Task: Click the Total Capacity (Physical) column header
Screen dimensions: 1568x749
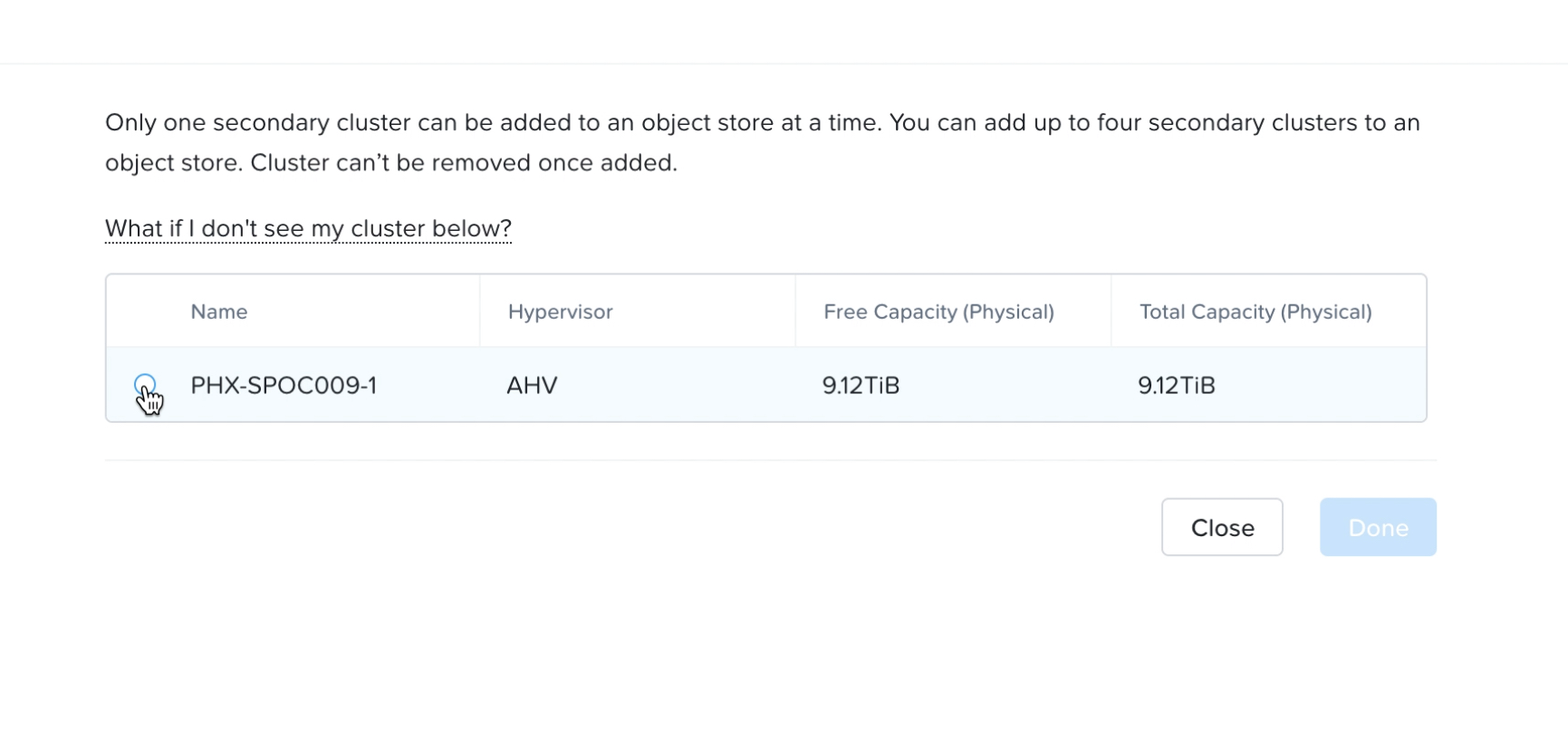Action: pos(1255,312)
